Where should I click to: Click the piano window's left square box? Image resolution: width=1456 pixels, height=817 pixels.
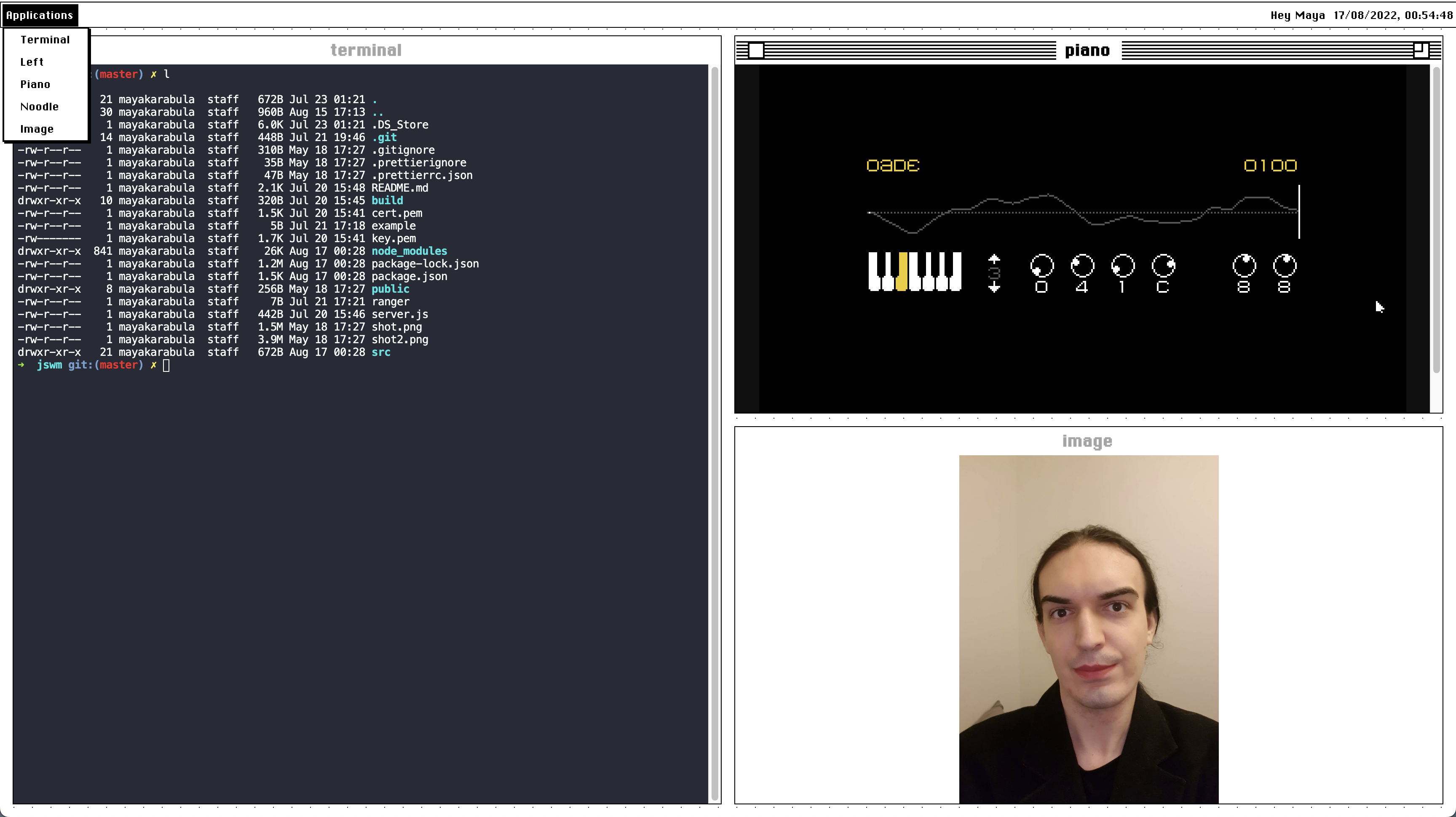click(x=756, y=50)
